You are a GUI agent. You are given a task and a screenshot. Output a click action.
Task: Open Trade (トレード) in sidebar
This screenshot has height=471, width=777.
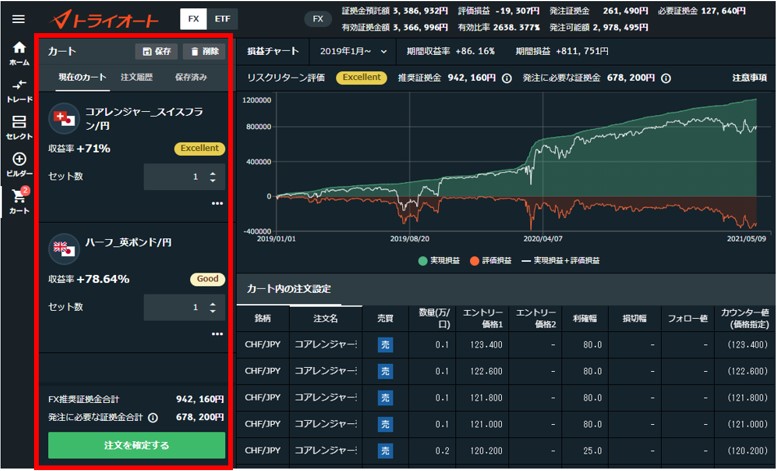(x=19, y=91)
